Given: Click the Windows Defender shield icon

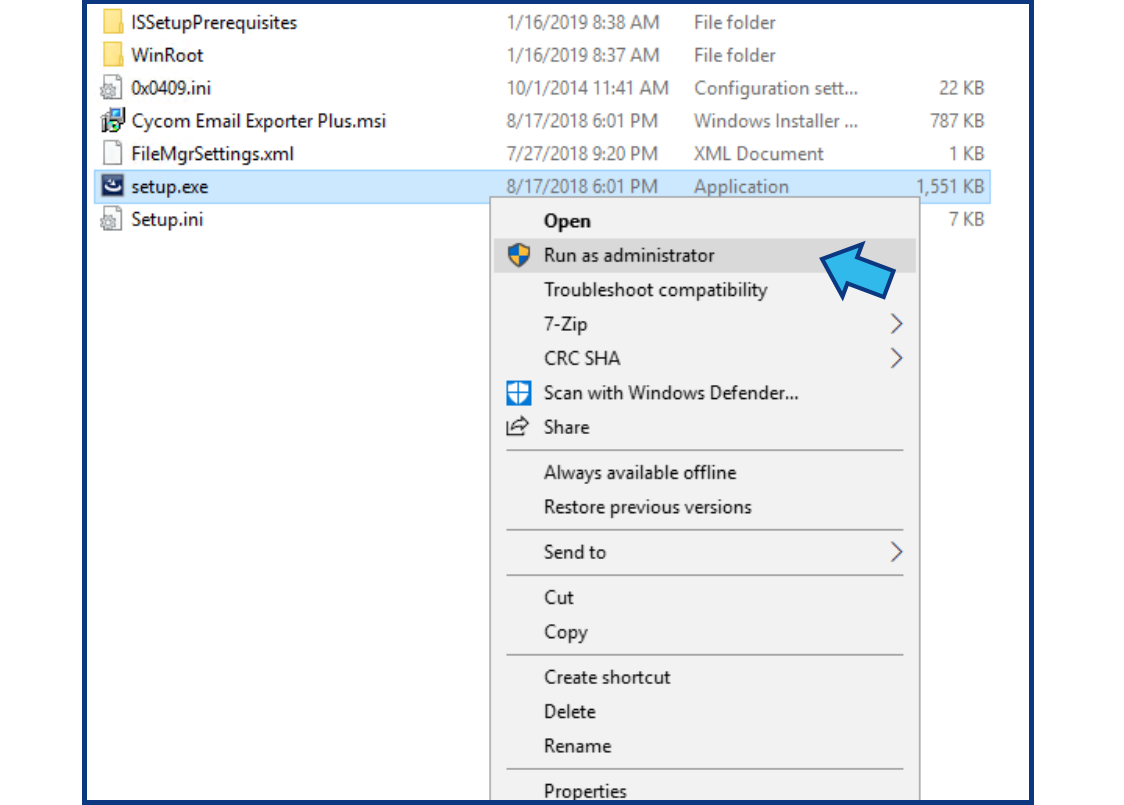Looking at the screenshot, I should (x=517, y=393).
